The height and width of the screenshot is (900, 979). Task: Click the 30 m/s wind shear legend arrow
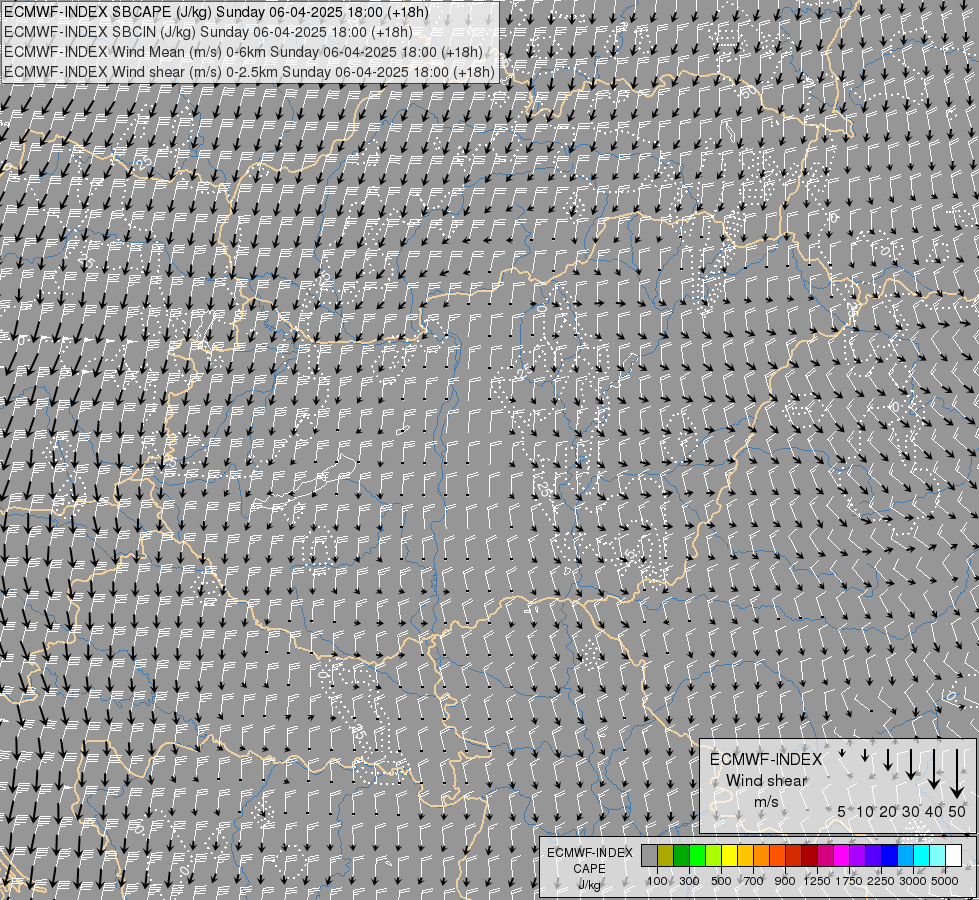(911, 764)
